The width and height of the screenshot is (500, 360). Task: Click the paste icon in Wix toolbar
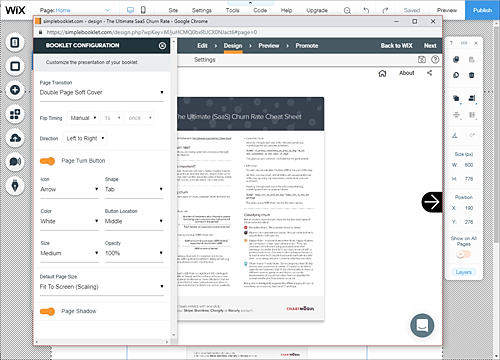coord(472,60)
